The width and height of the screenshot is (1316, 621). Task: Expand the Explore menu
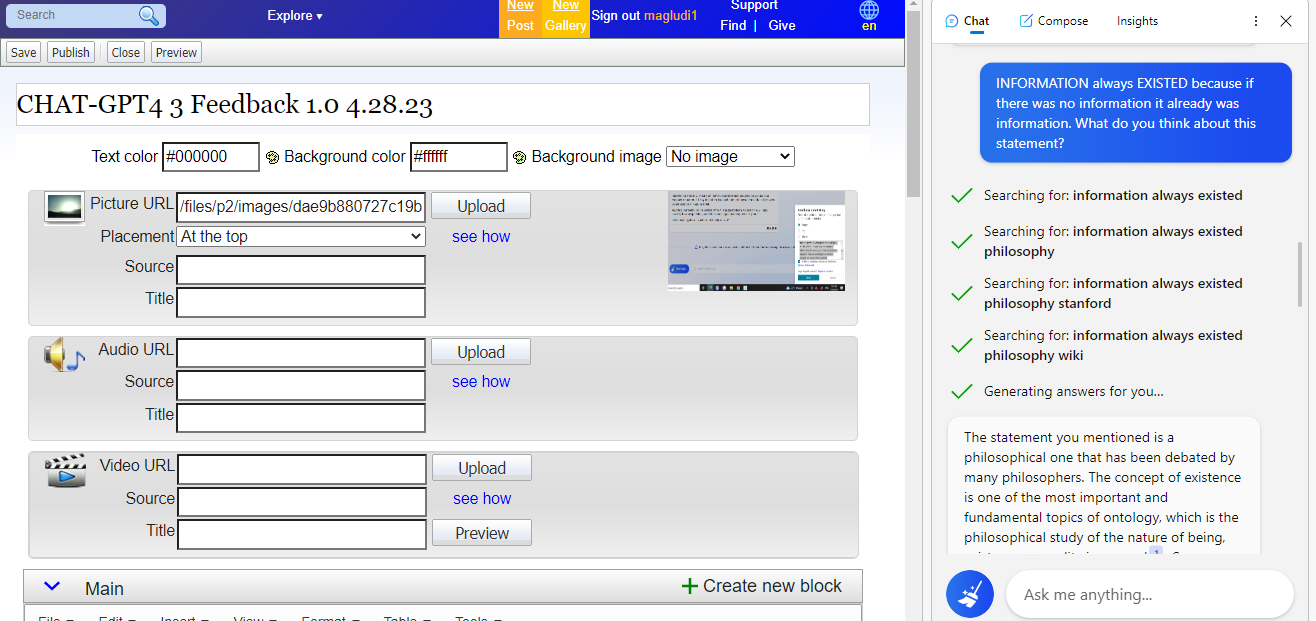294,16
